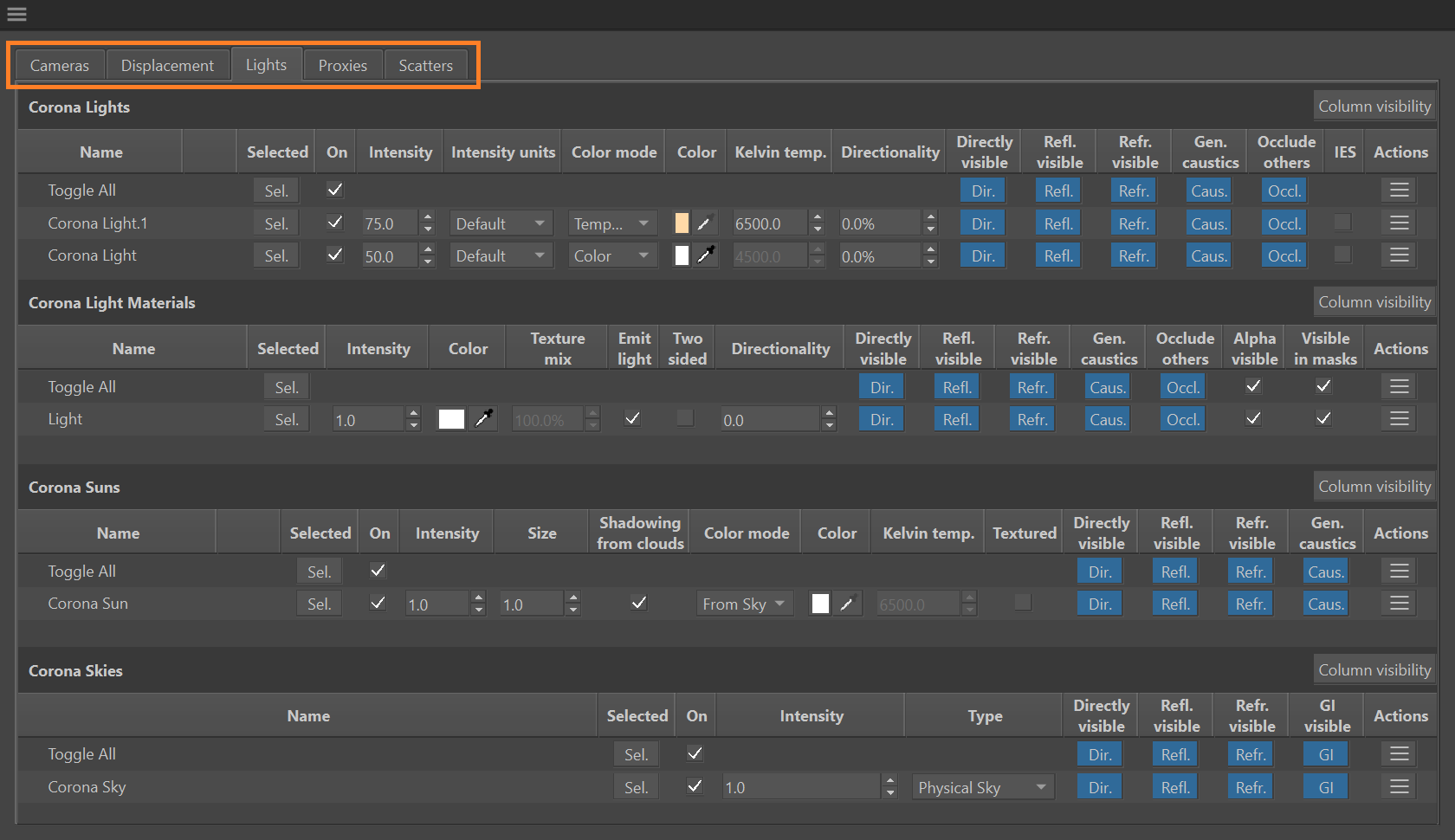The image size is (1455, 840).
Task: Toggle Dir. for all Corona Lights
Action: pos(983,191)
